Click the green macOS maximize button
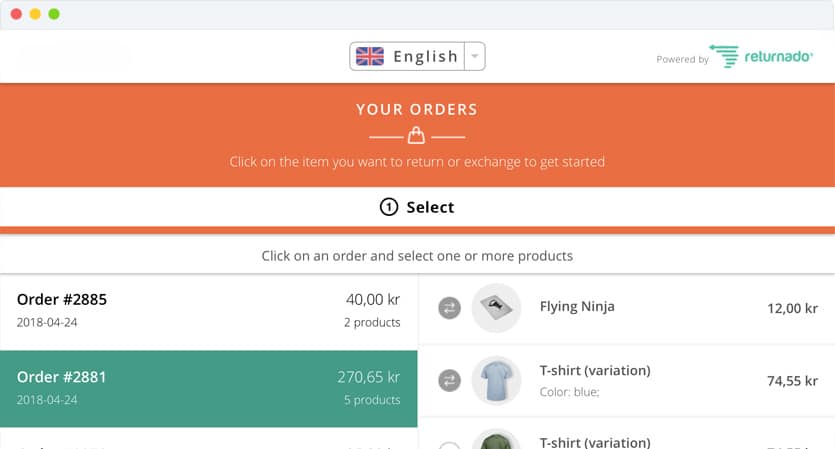Image resolution: width=835 pixels, height=449 pixels. (x=54, y=14)
